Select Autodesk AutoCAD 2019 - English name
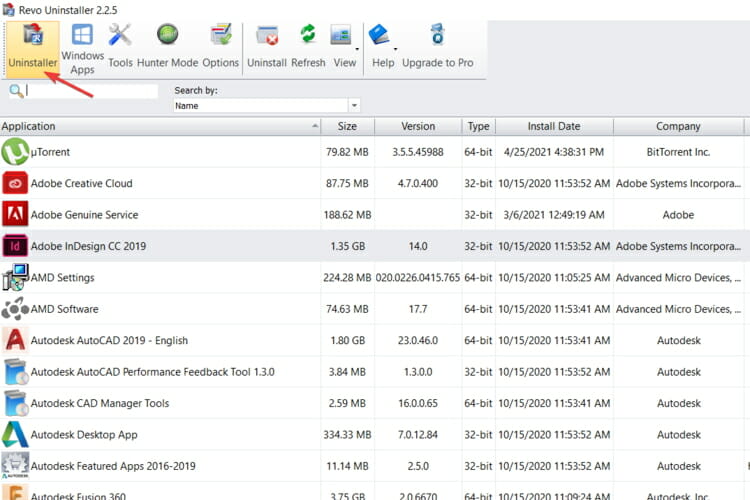 tap(110, 340)
